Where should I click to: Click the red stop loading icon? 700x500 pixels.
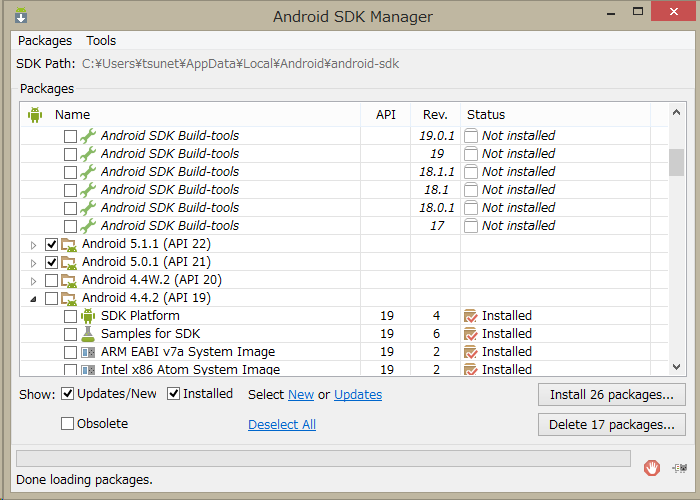coord(652,467)
